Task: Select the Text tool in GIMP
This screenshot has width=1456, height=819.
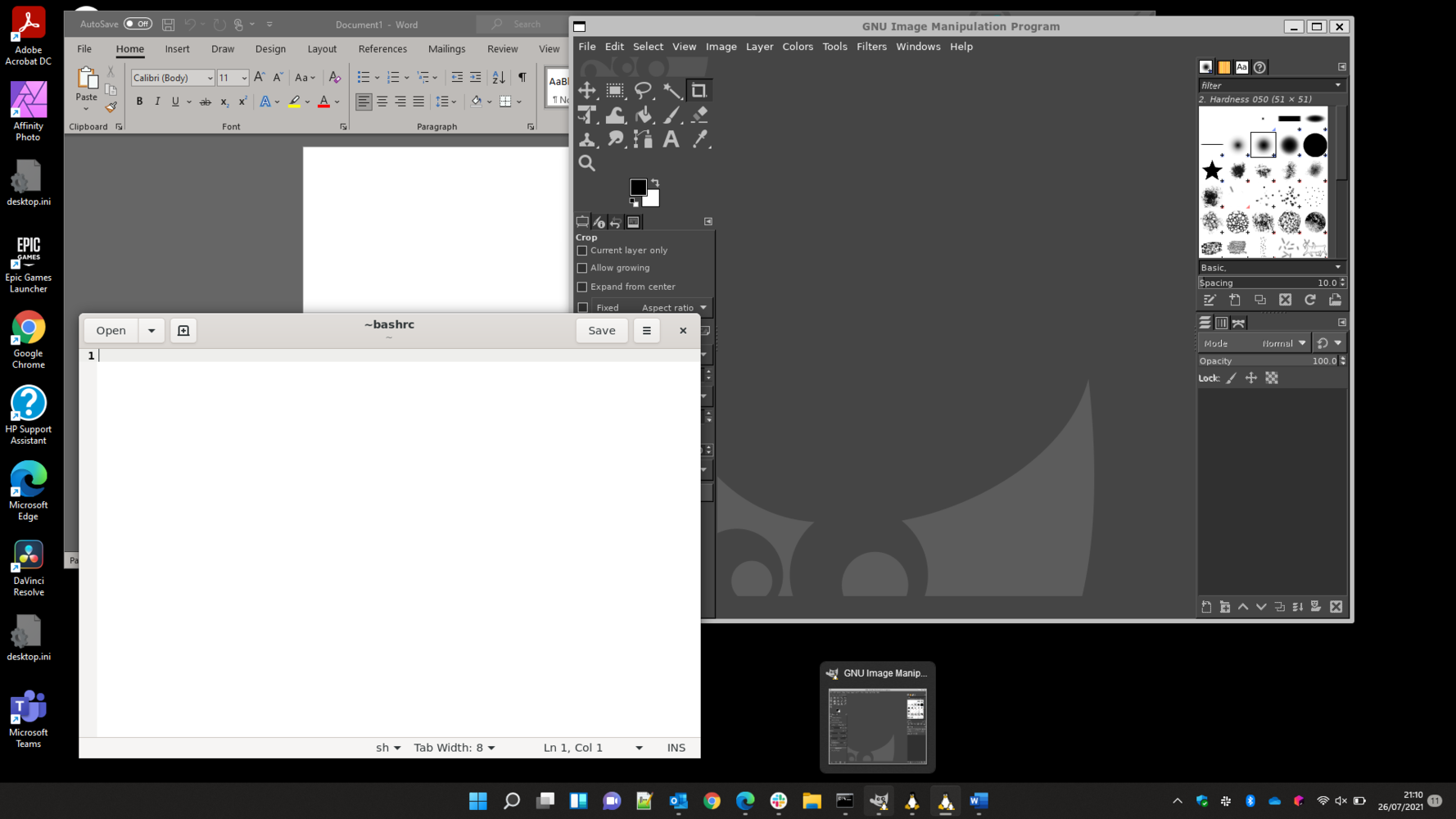Action: [671, 139]
